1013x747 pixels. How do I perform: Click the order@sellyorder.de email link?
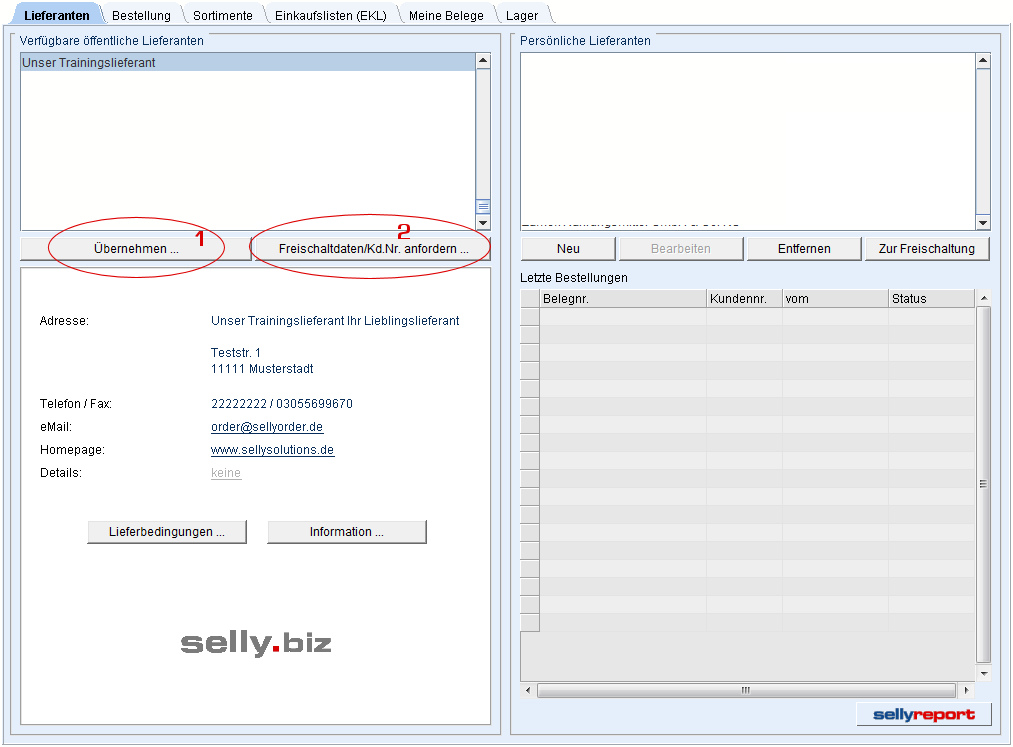click(x=266, y=427)
